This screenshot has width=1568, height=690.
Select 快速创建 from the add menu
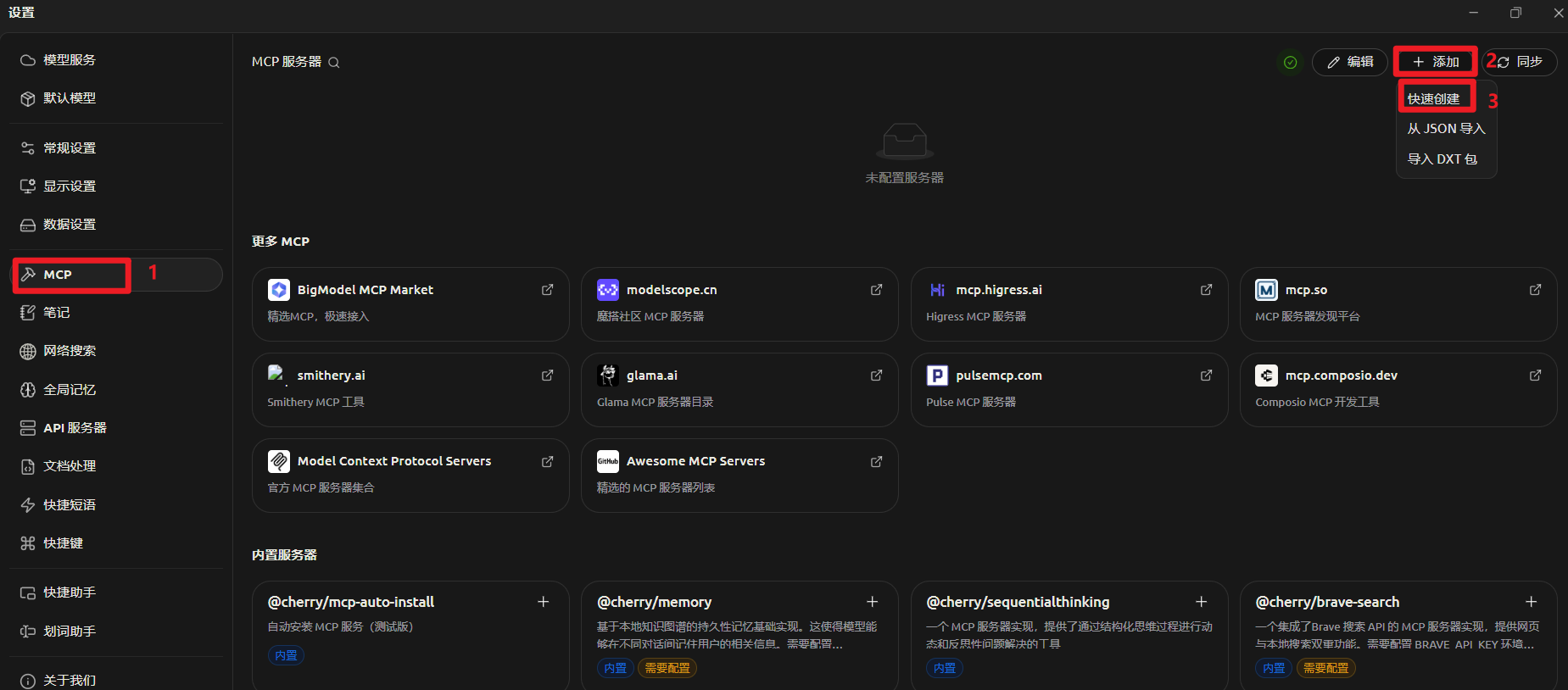pyautogui.click(x=1434, y=99)
